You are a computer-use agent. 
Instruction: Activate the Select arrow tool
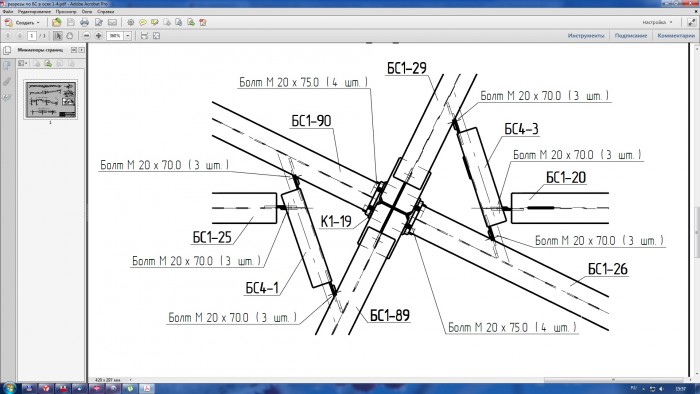[58, 36]
